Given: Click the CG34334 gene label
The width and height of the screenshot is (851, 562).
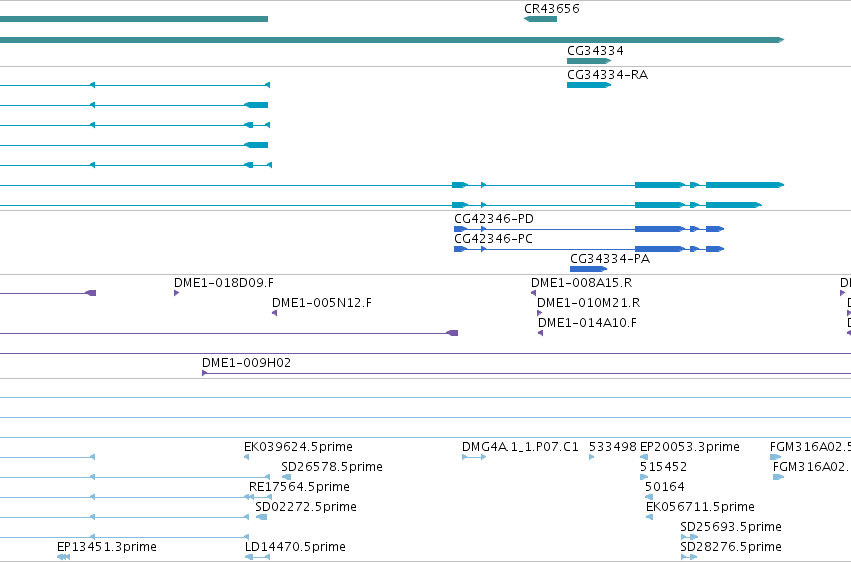Looking at the screenshot, I should (595, 50).
